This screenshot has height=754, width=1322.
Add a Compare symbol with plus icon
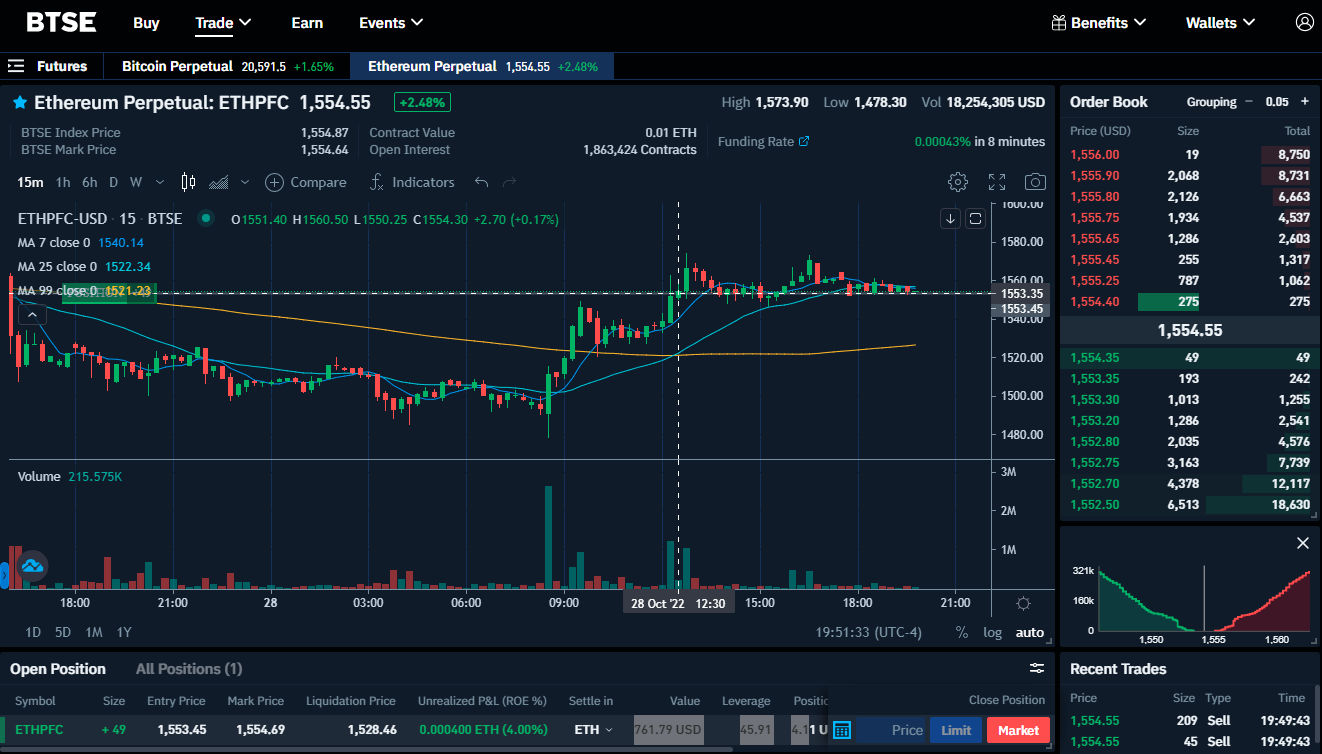306,182
